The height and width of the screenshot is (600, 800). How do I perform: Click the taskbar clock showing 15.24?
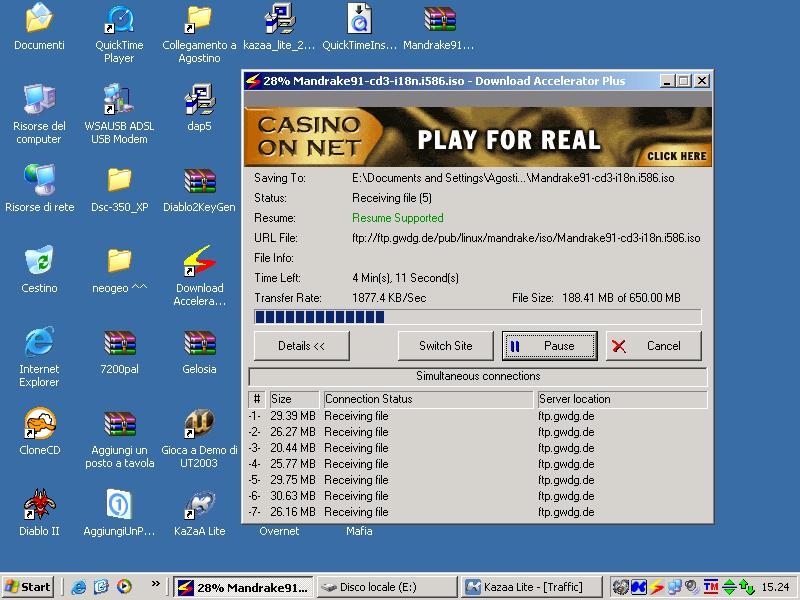click(775, 587)
